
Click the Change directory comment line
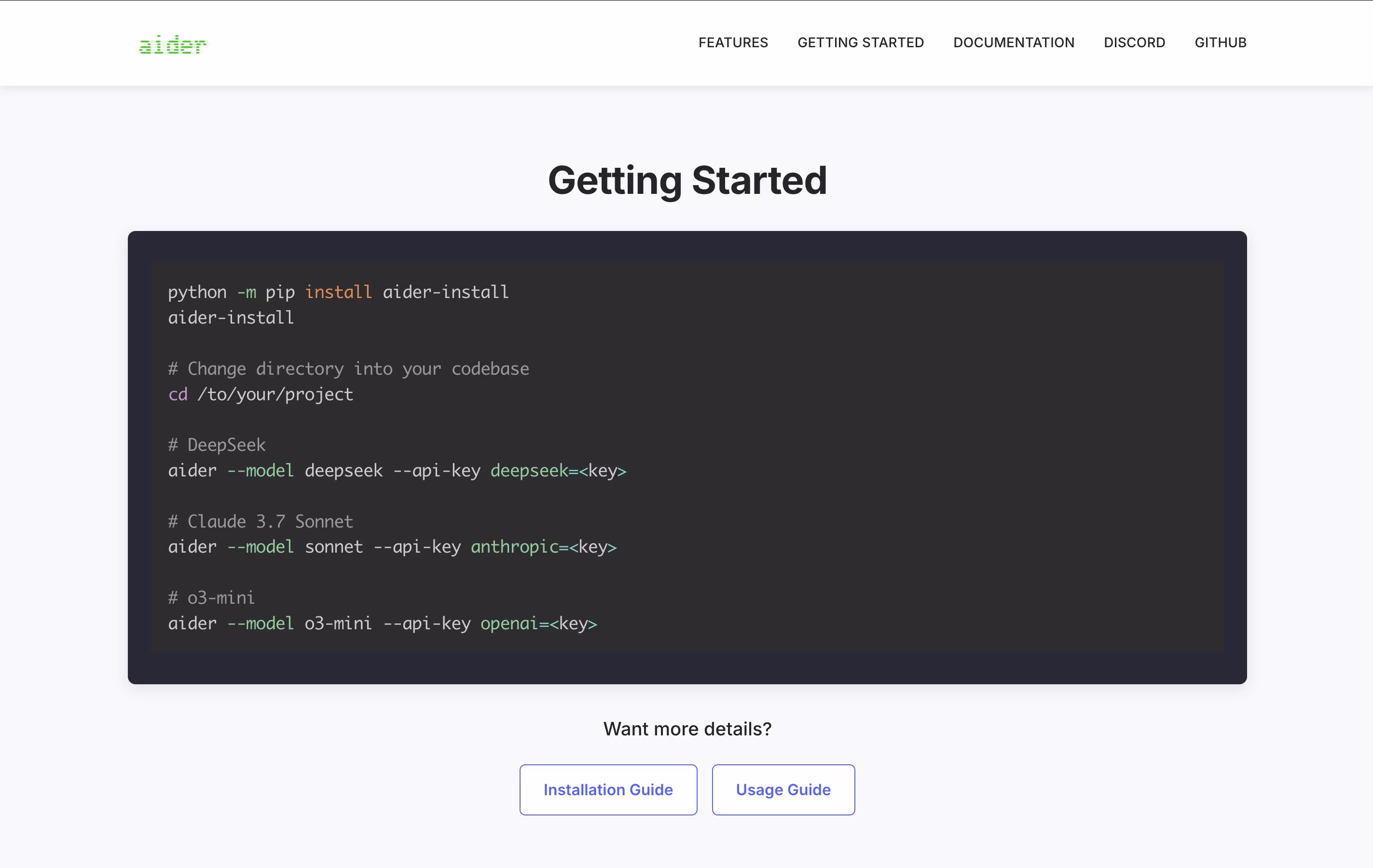coord(348,369)
